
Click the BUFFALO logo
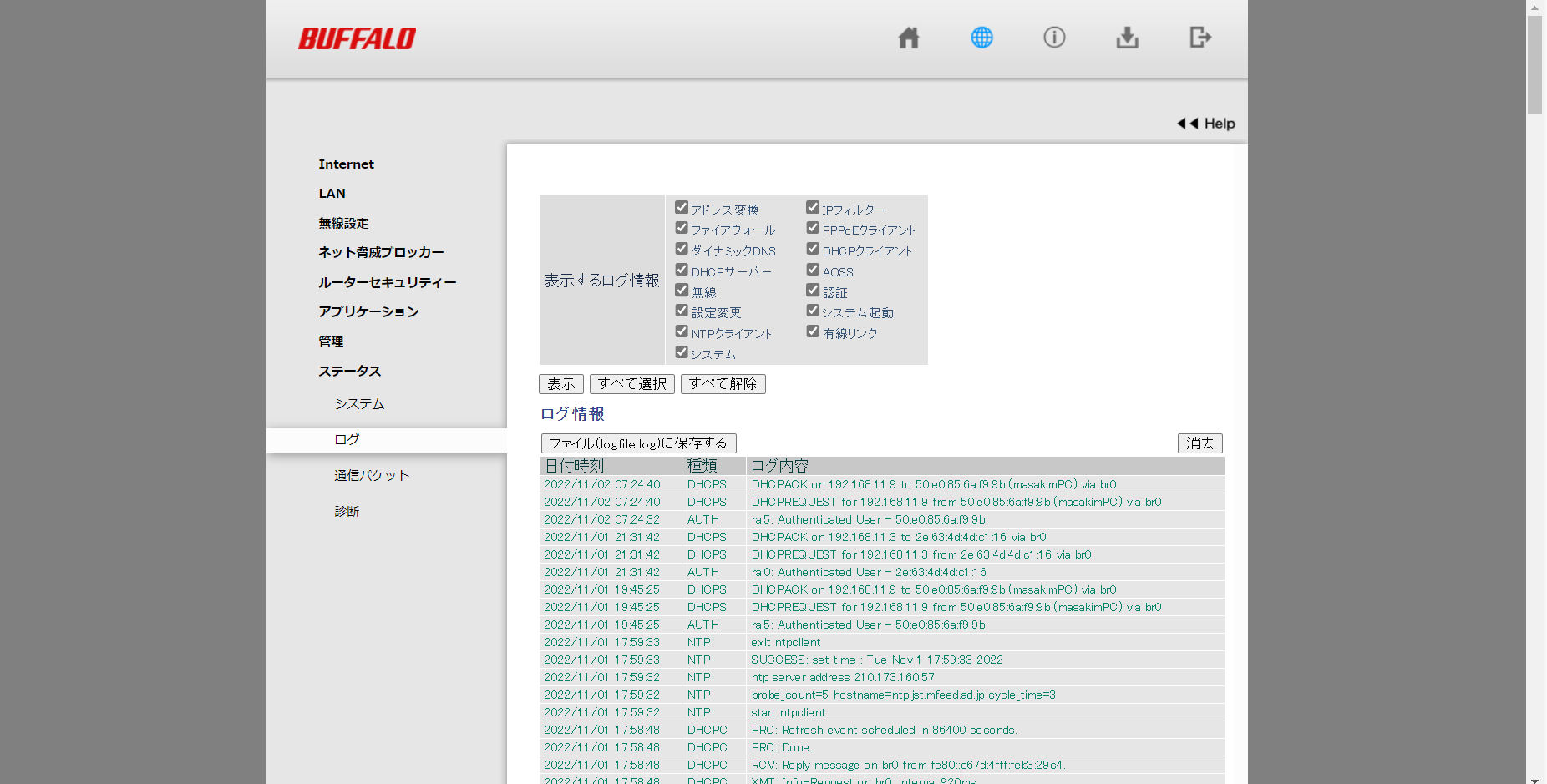(x=357, y=38)
